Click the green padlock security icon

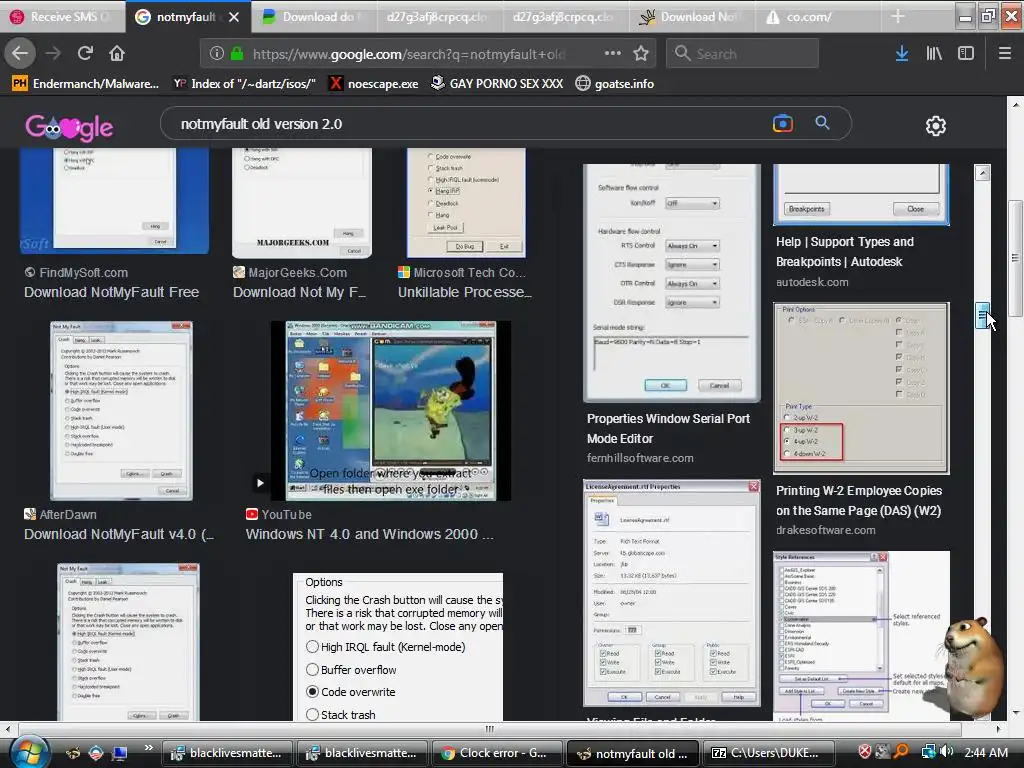(x=237, y=54)
